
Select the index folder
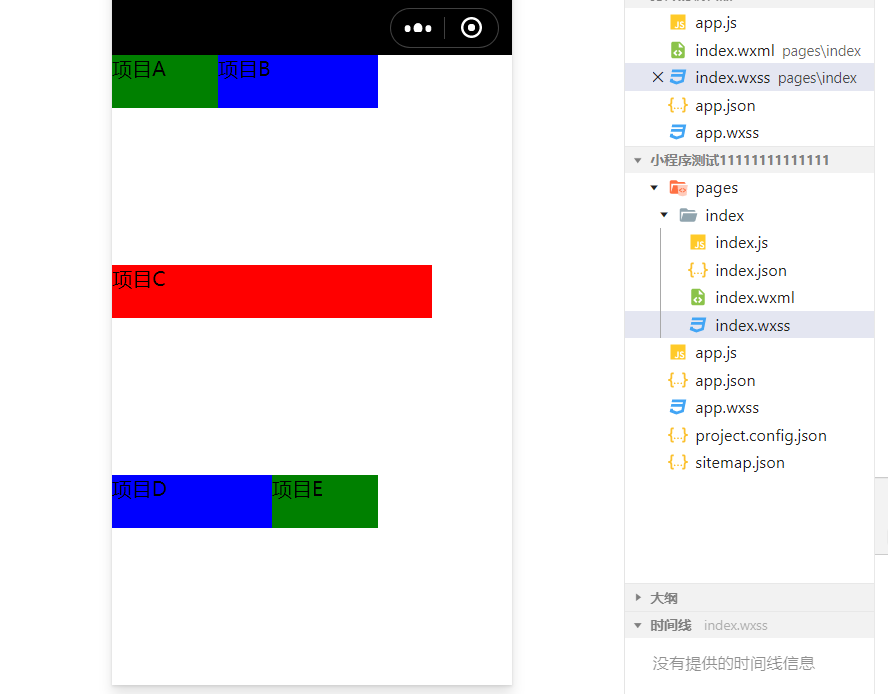coord(749,215)
